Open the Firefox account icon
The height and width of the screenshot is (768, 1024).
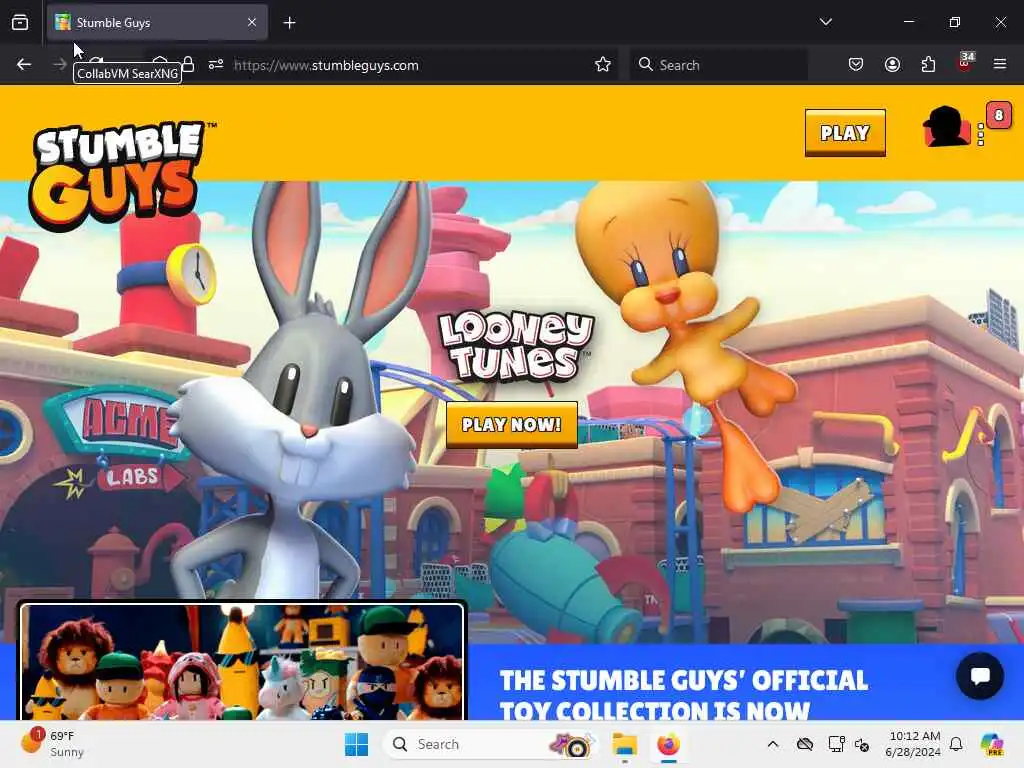(x=892, y=65)
